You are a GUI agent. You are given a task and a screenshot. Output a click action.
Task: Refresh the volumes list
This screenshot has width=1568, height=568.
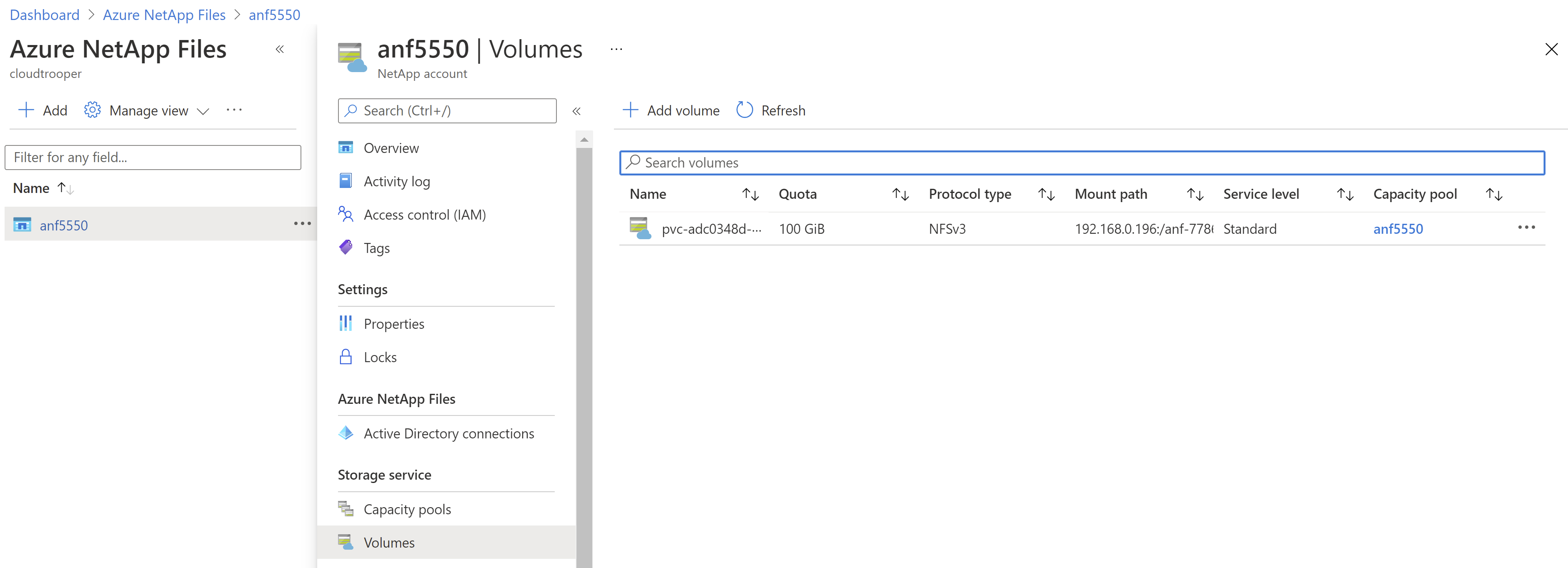[770, 110]
